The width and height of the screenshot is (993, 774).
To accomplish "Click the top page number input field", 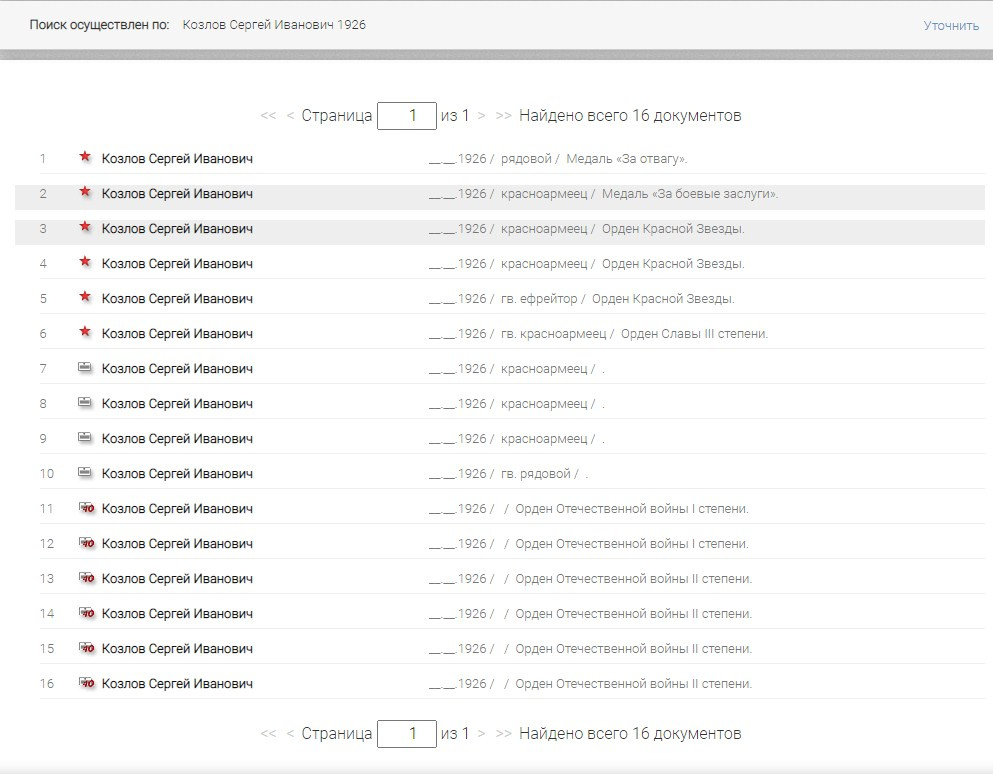I will (x=406, y=116).
